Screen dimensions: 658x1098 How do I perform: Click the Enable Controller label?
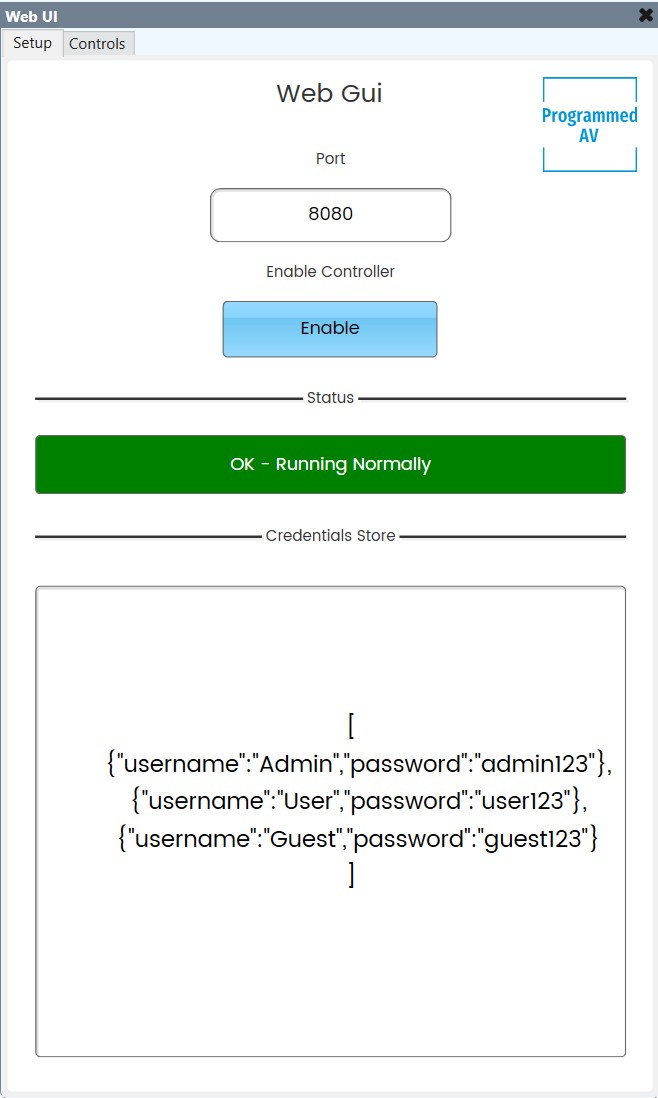(329, 271)
